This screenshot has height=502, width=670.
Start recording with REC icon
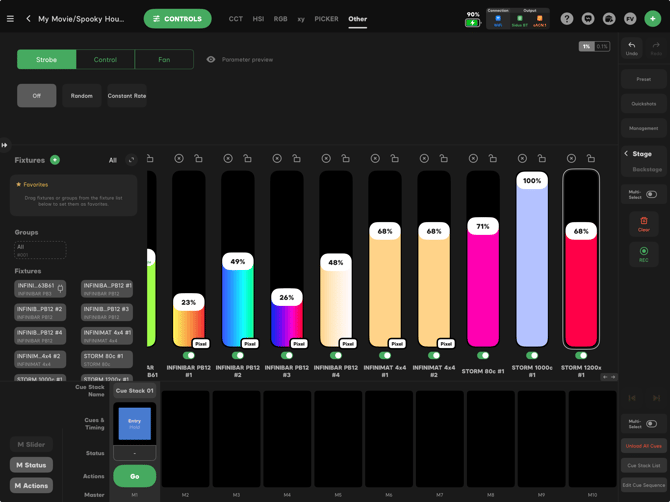pos(644,254)
